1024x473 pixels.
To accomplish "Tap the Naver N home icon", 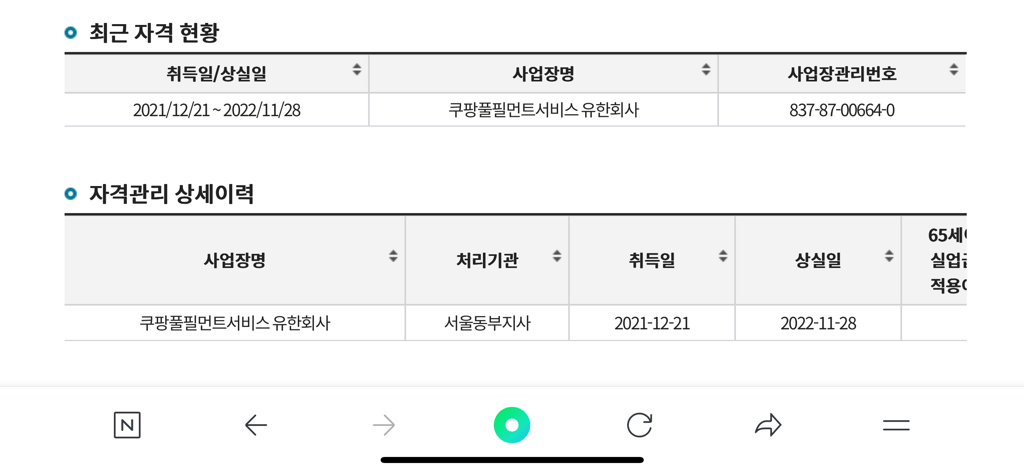I will point(127,425).
